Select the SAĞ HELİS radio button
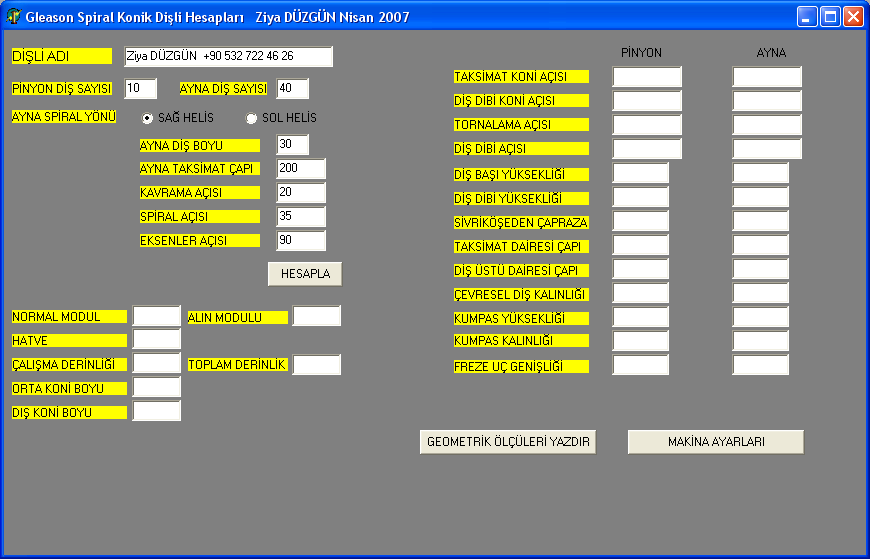The image size is (870, 559). 148,118
